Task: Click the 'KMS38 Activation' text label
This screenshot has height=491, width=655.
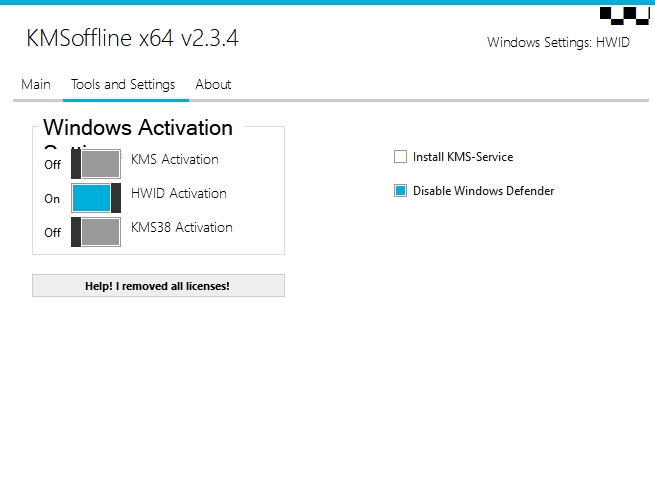Action: (182, 228)
